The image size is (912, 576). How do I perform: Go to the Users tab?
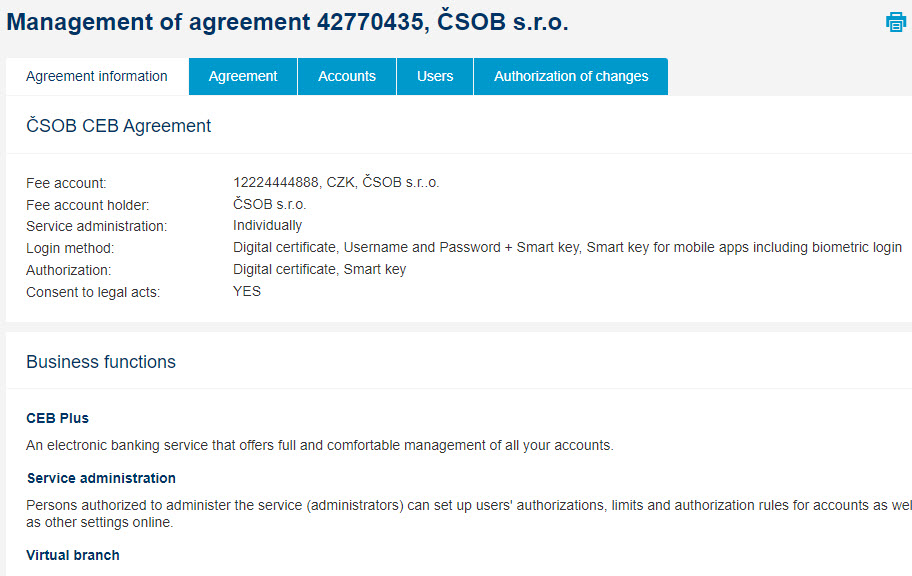point(435,76)
